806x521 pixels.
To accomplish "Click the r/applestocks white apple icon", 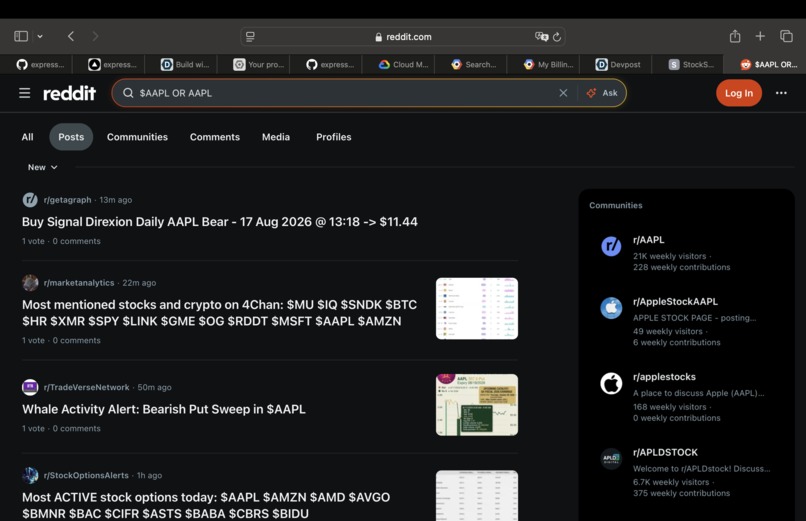I will click(x=611, y=383).
